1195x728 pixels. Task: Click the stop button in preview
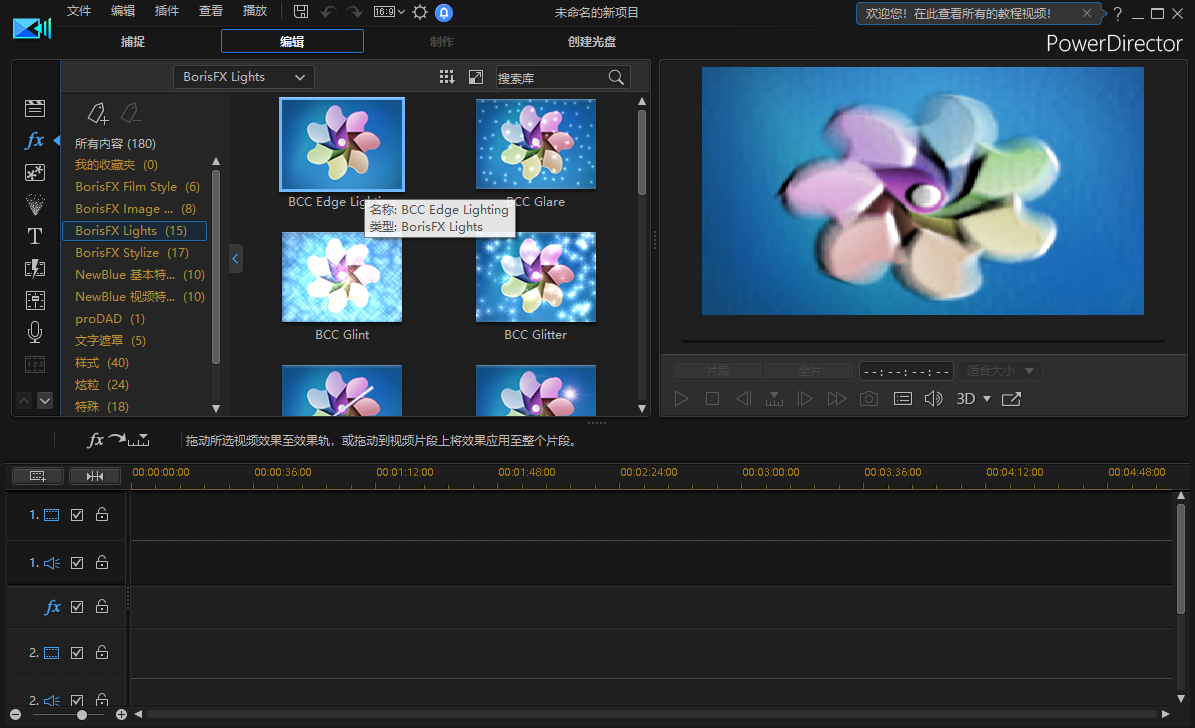(713, 399)
